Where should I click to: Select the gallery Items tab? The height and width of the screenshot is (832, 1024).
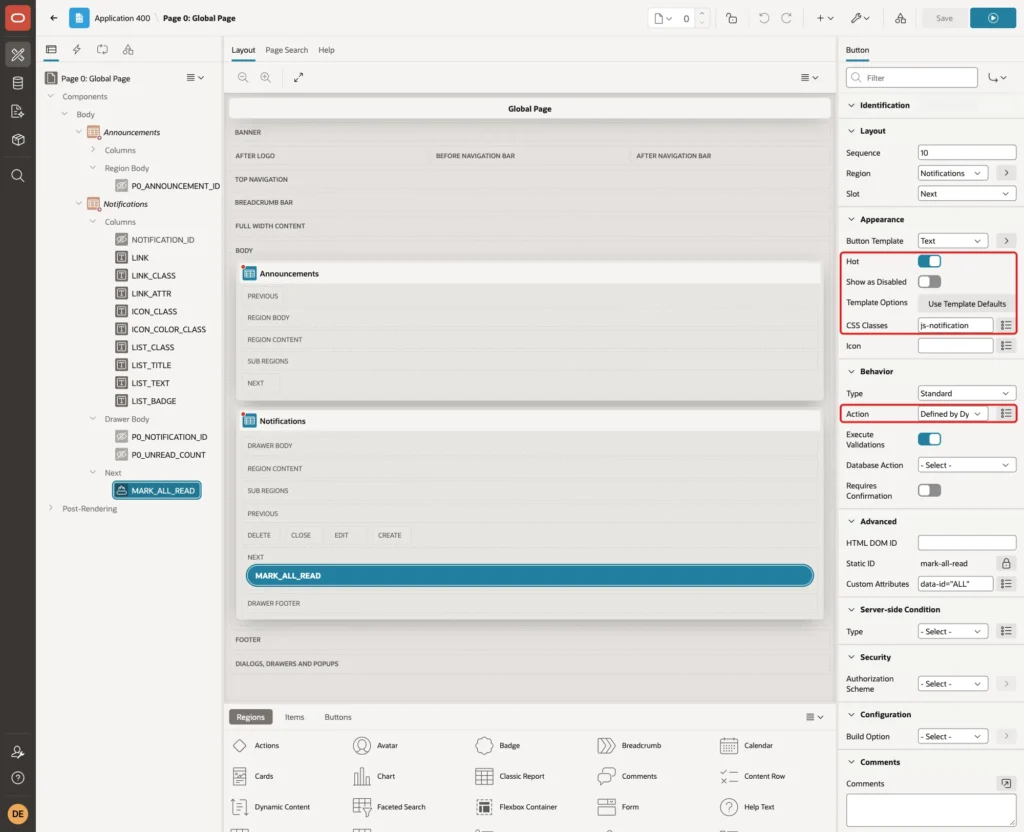295,716
